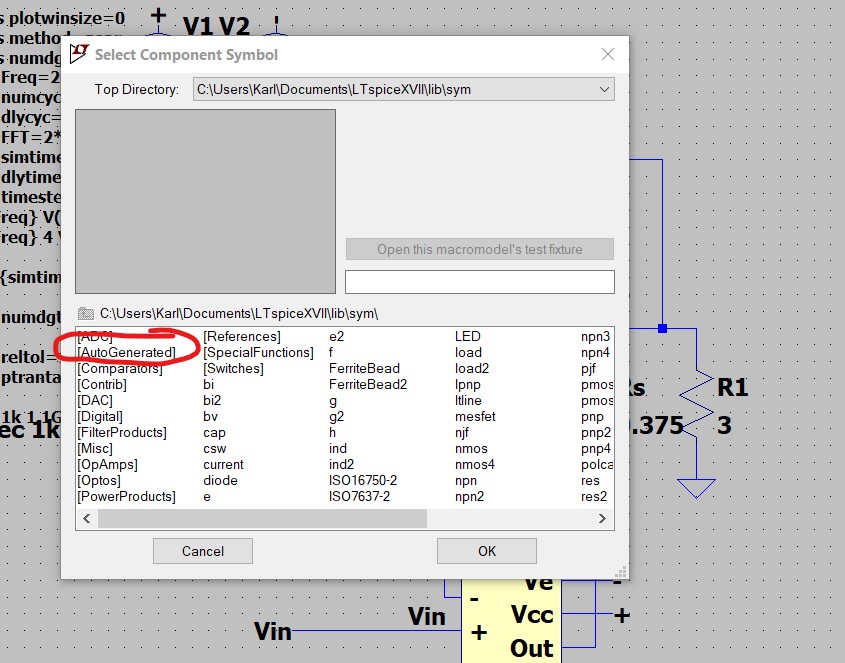Select the bi component
The height and width of the screenshot is (663, 845).
pyautogui.click(x=209, y=384)
